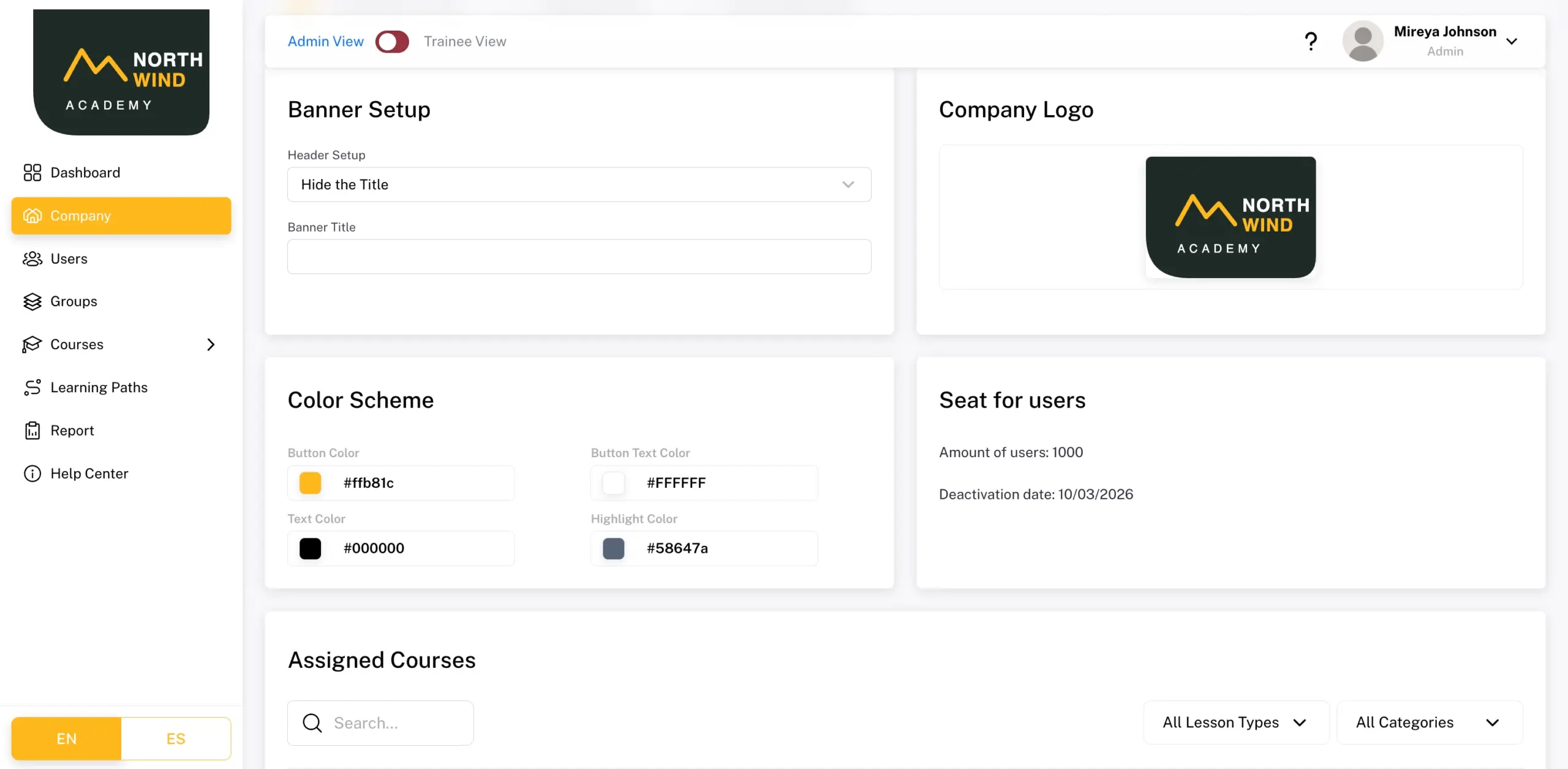
Task: Click the Groups layers icon
Action: [x=32, y=301]
